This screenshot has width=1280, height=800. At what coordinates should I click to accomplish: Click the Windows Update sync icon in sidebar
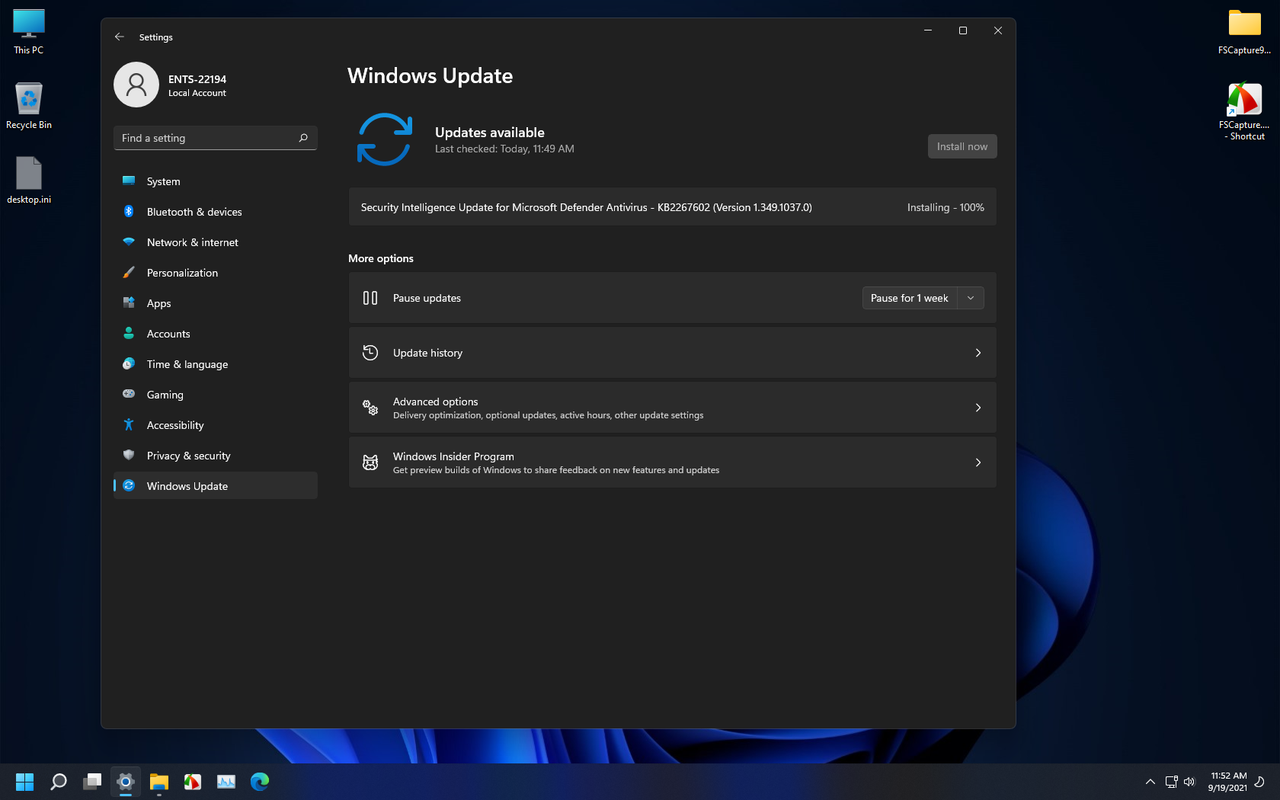click(128, 486)
